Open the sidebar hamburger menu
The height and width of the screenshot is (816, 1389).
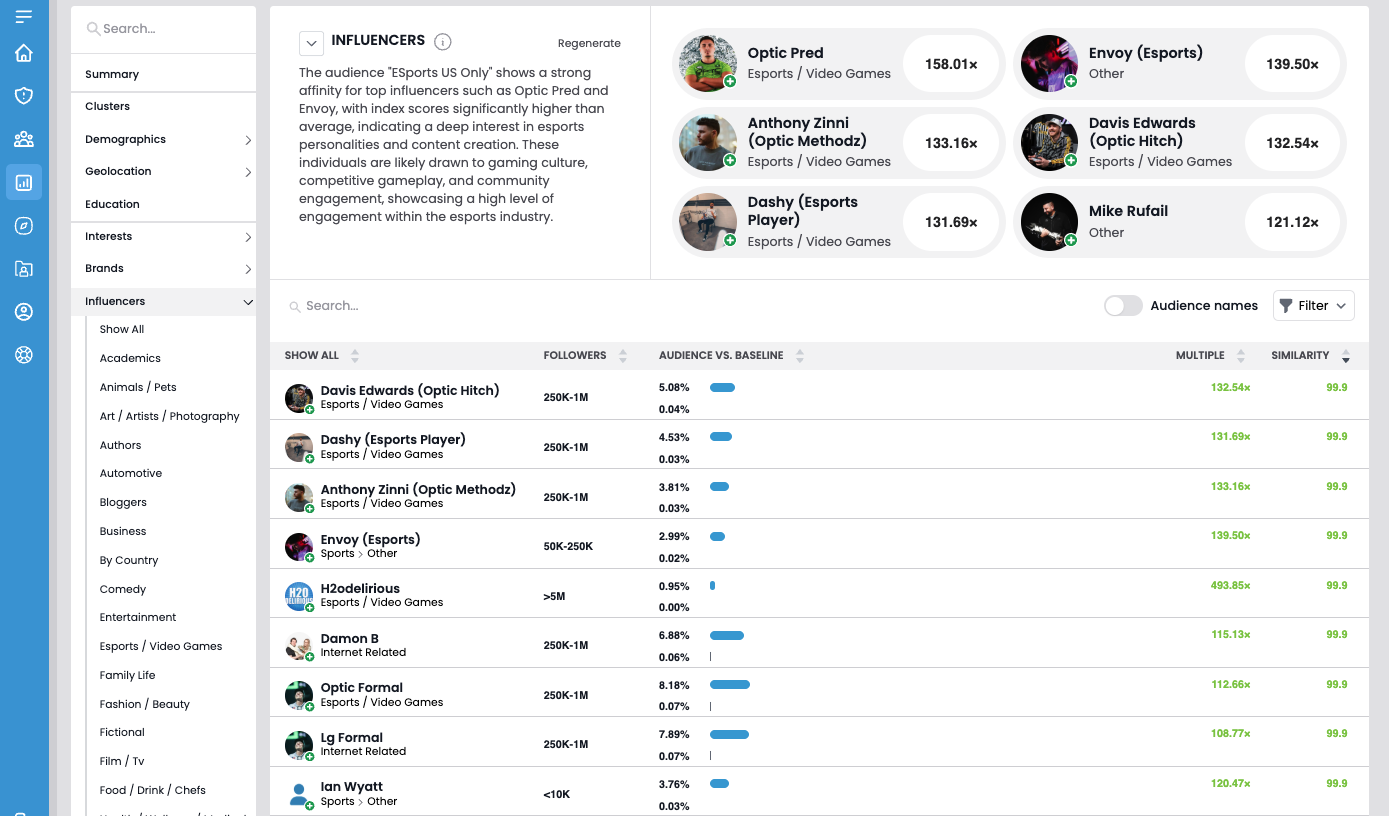pos(24,16)
